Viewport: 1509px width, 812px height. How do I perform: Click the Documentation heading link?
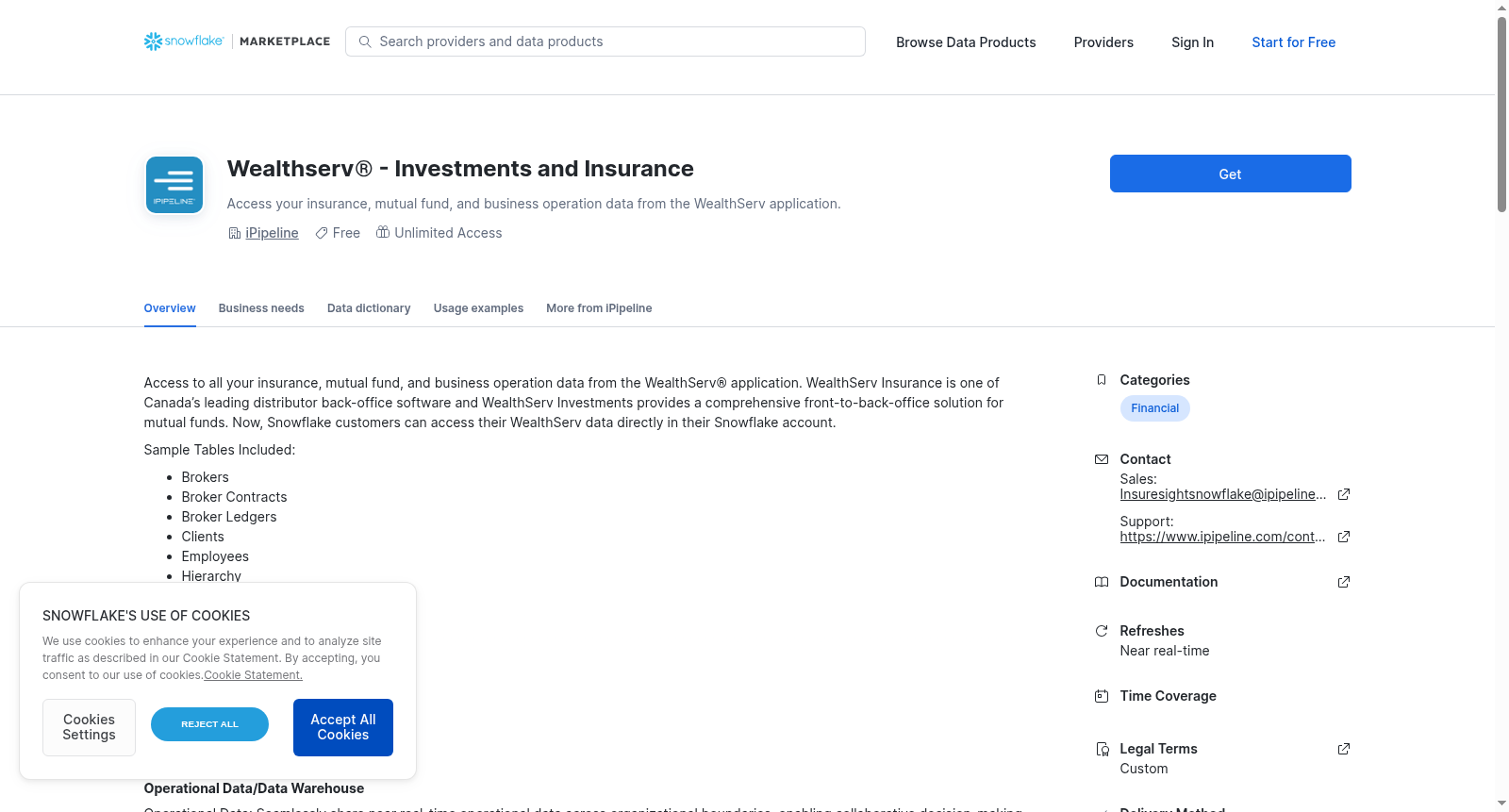pyautogui.click(x=1169, y=582)
